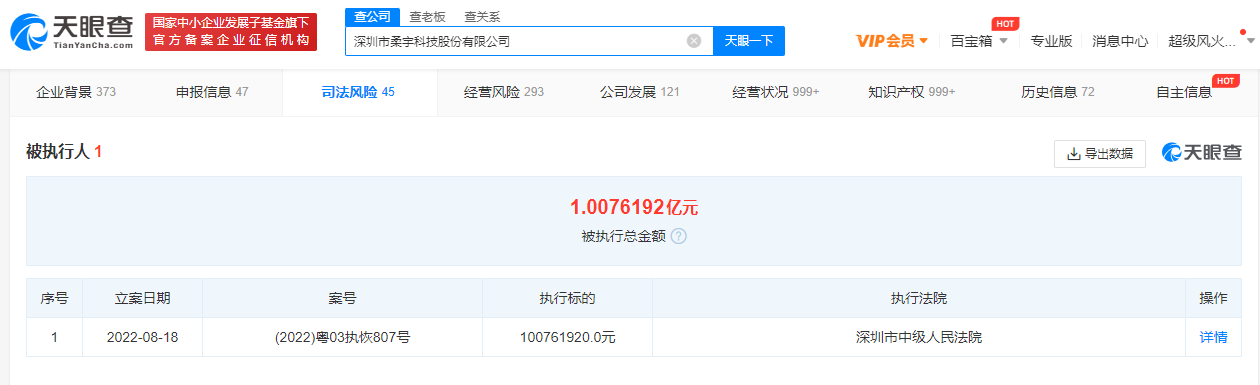Screen dimensions: 1260x385
Task: Click the case number (2022)粤03执恢807号
Action: point(342,337)
